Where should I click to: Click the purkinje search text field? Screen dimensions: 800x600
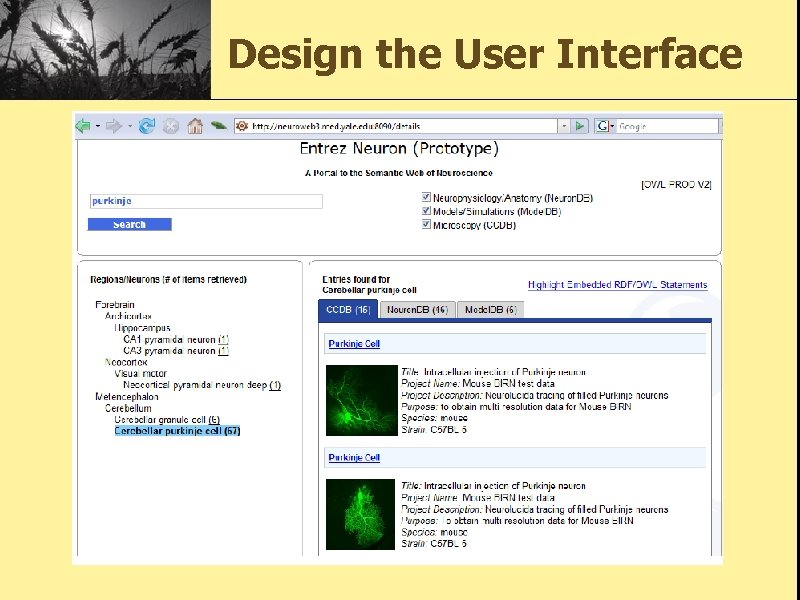point(206,201)
